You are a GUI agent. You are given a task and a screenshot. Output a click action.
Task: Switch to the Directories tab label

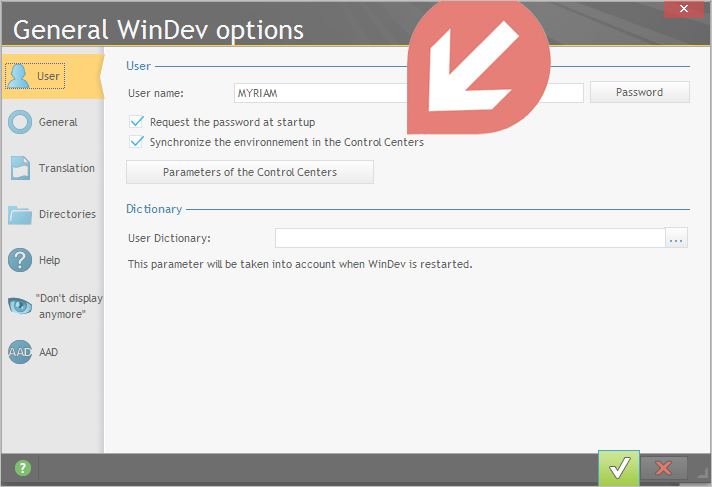coord(67,214)
